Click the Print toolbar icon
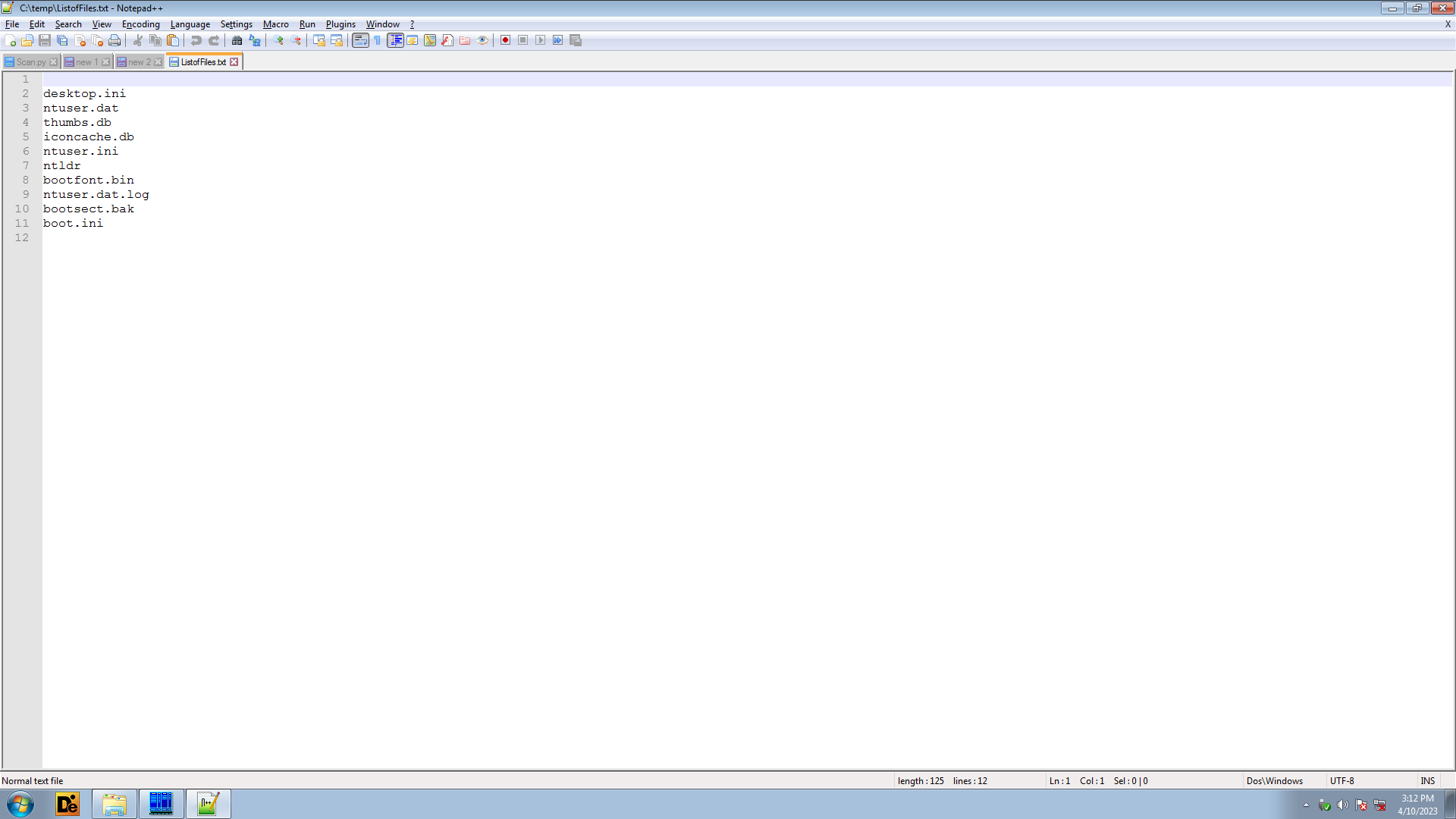 [115, 40]
